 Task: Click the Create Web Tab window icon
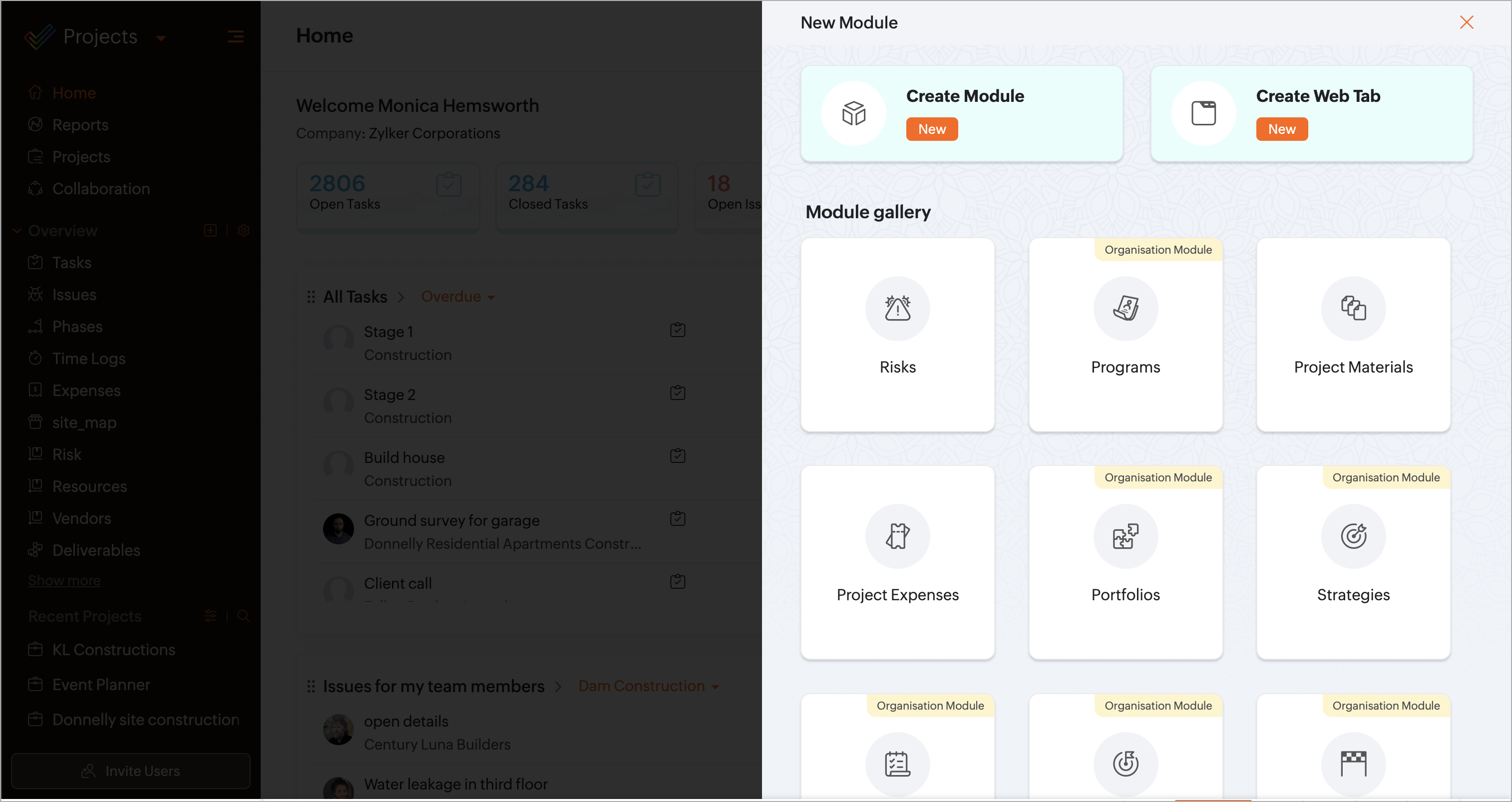1203,113
